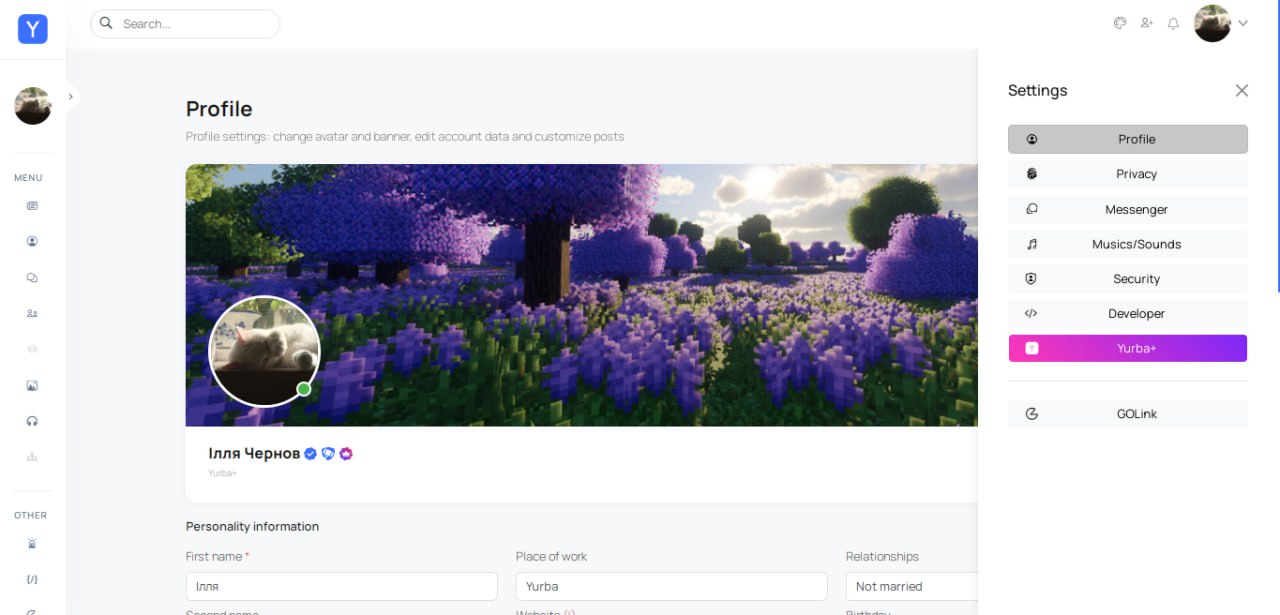Click the Profile page heading
The image size is (1280, 615).
coord(219,109)
